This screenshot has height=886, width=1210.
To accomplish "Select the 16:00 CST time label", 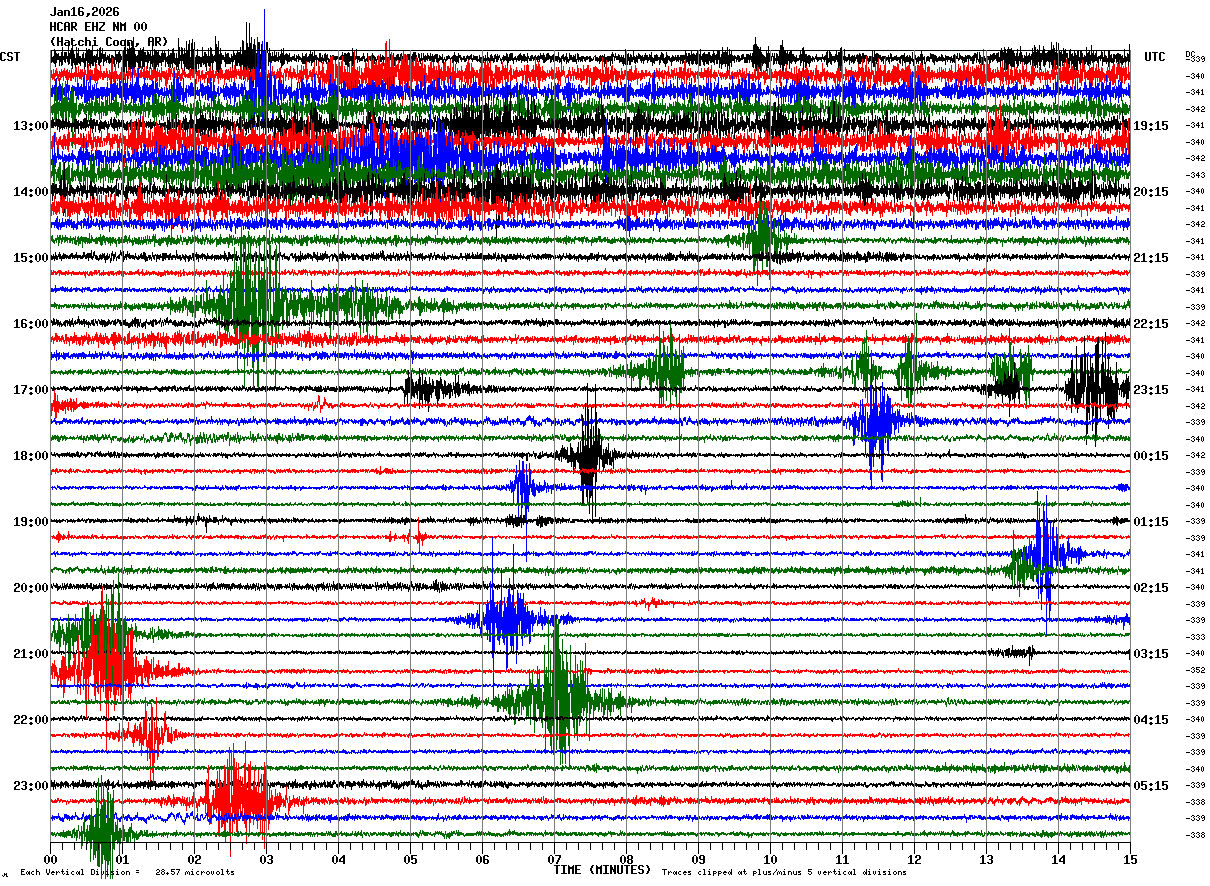I will click(x=31, y=324).
